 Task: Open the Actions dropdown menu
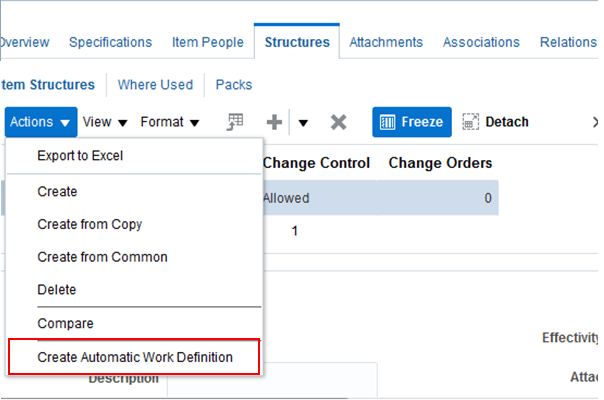click(x=41, y=122)
